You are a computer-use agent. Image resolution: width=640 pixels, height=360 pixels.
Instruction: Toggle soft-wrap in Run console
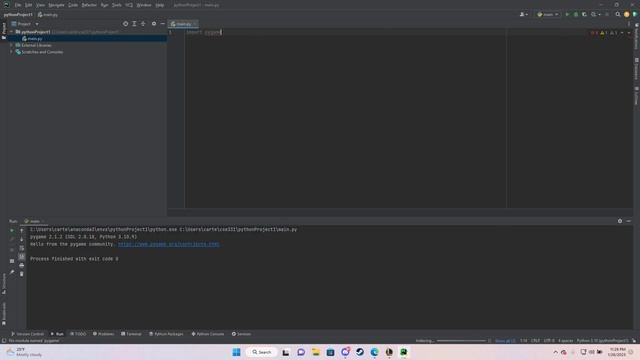pyautogui.click(x=22, y=248)
